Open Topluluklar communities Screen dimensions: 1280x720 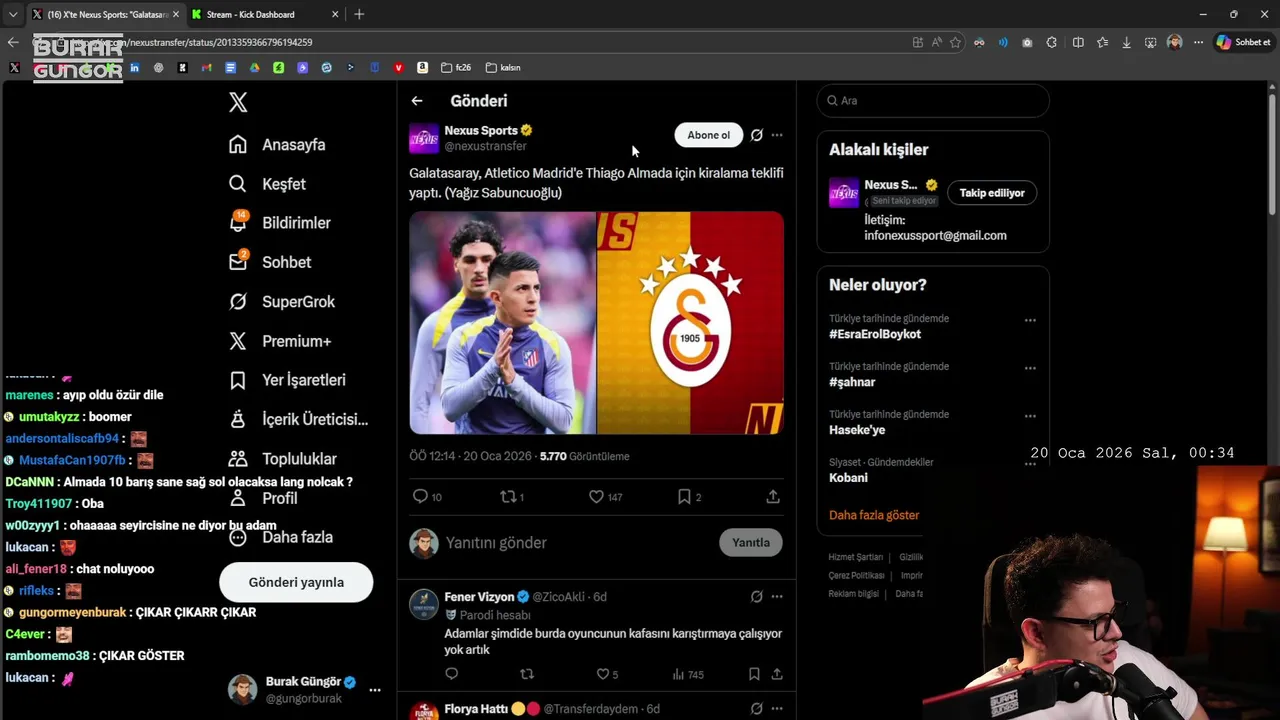tap(283, 459)
